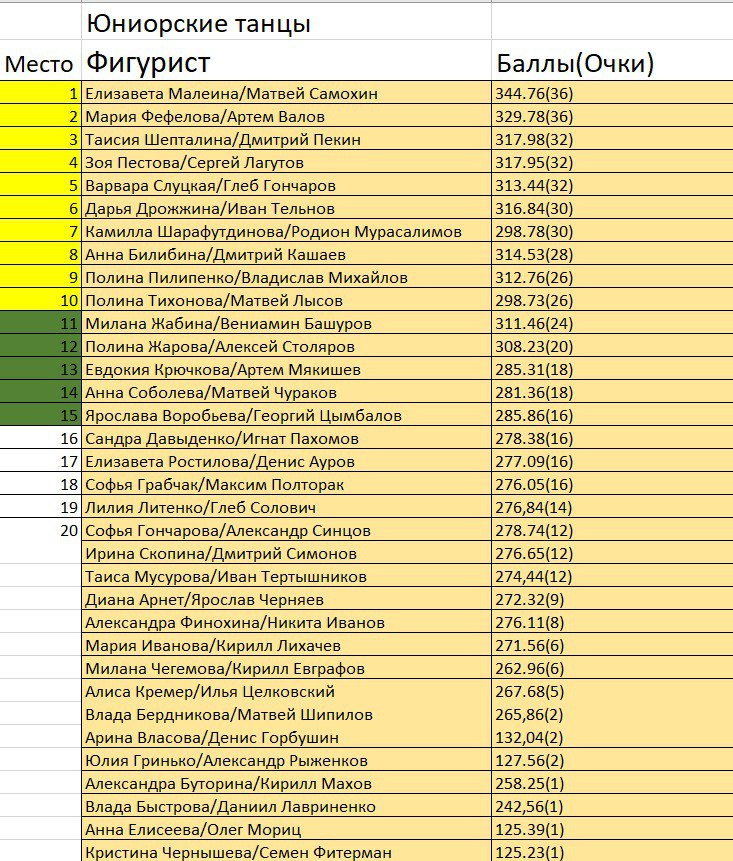Viewport: 733px width, 861px height.
Task: Click place cell number 20
Action: click(x=41, y=530)
